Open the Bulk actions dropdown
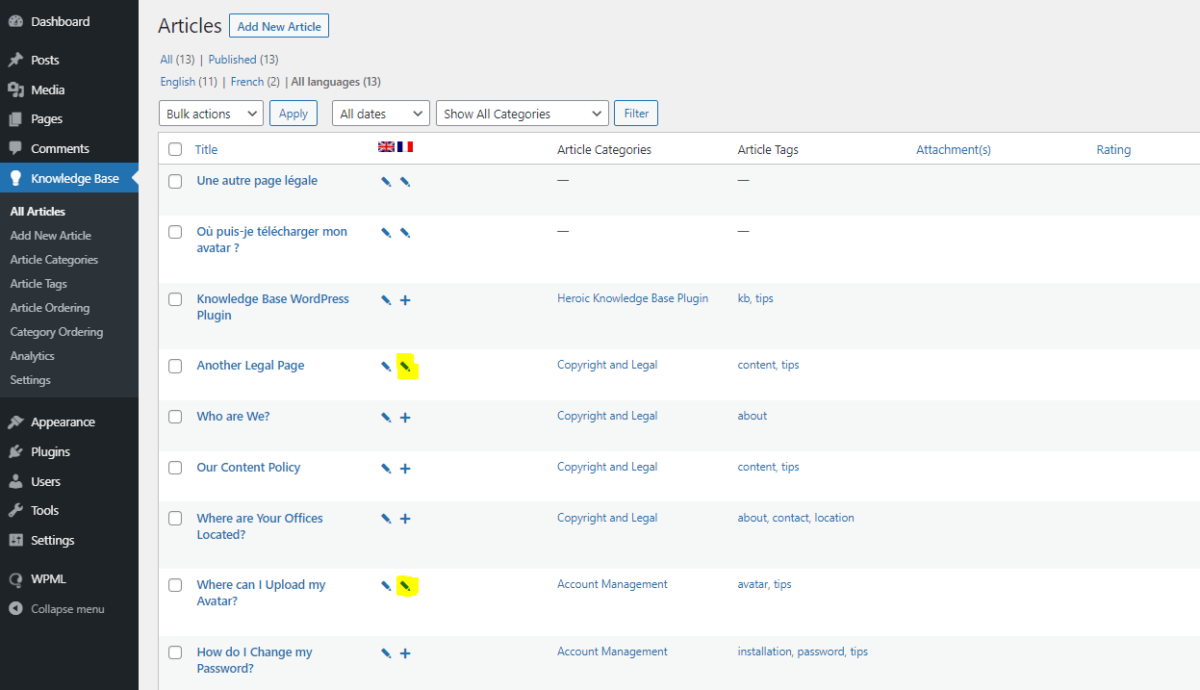The height and width of the screenshot is (690, 1200). tap(211, 114)
